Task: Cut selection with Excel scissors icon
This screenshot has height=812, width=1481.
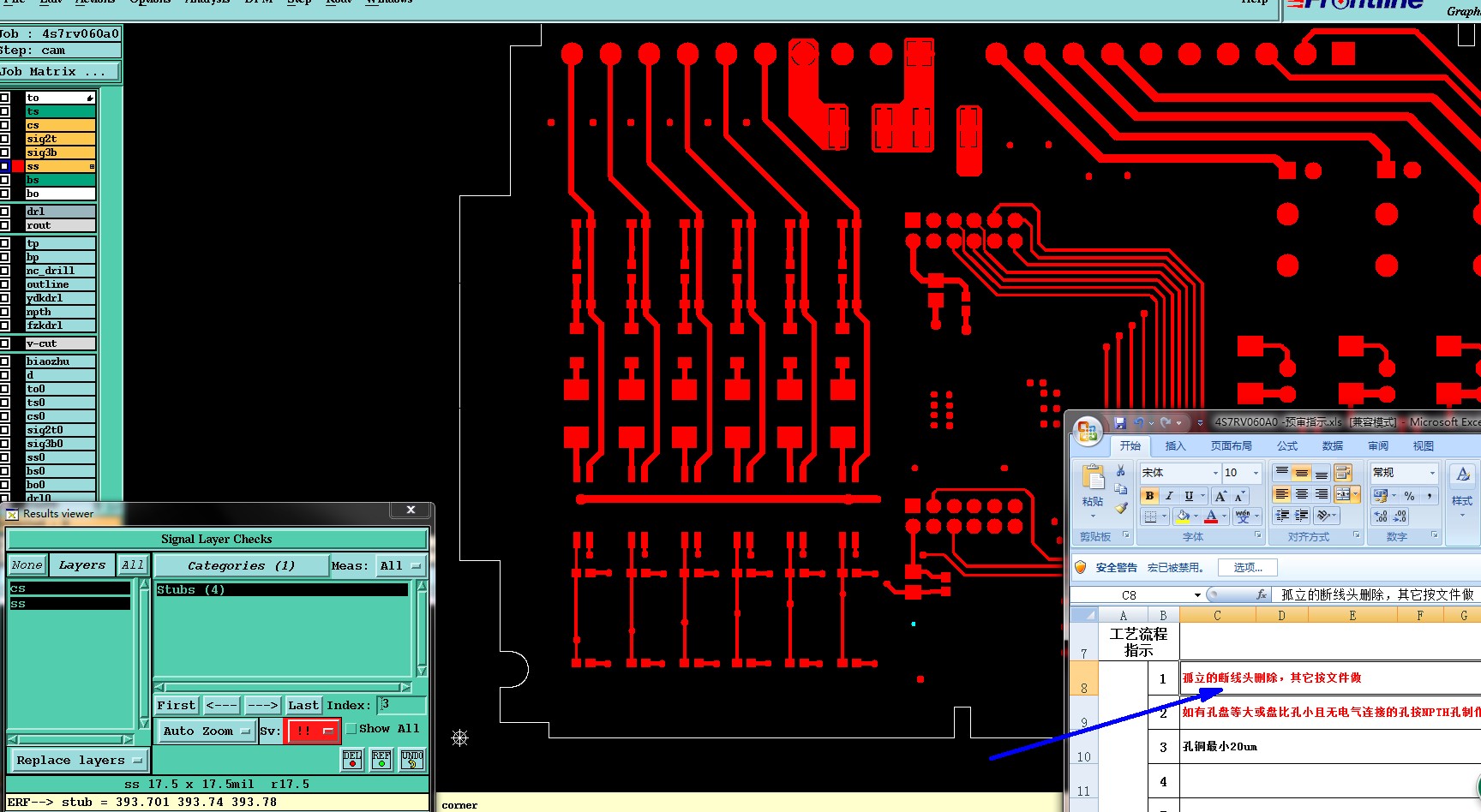Action: 1120,471
